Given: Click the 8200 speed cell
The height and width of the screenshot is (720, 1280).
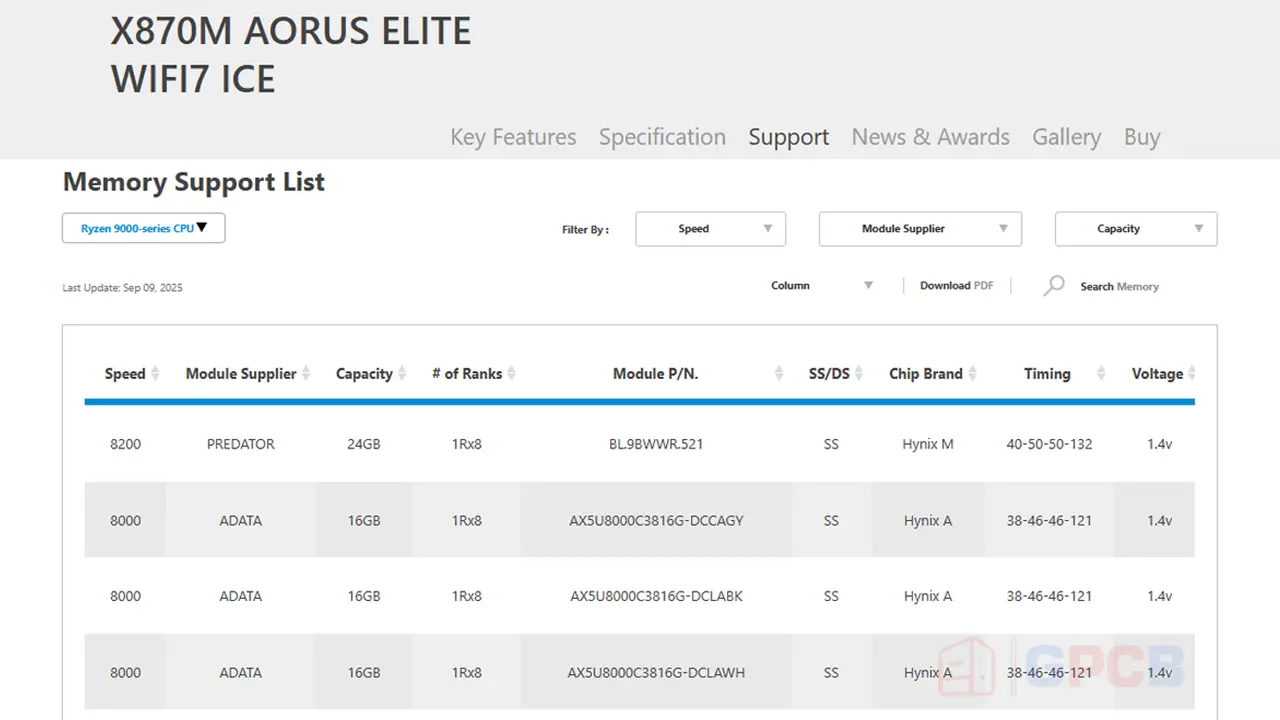Looking at the screenshot, I should [x=125, y=444].
